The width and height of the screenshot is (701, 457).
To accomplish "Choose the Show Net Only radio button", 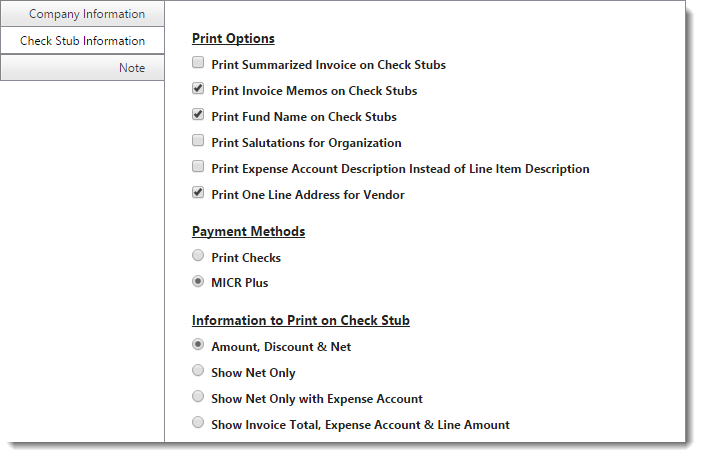I will pyautogui.click(x=198, y=372).
